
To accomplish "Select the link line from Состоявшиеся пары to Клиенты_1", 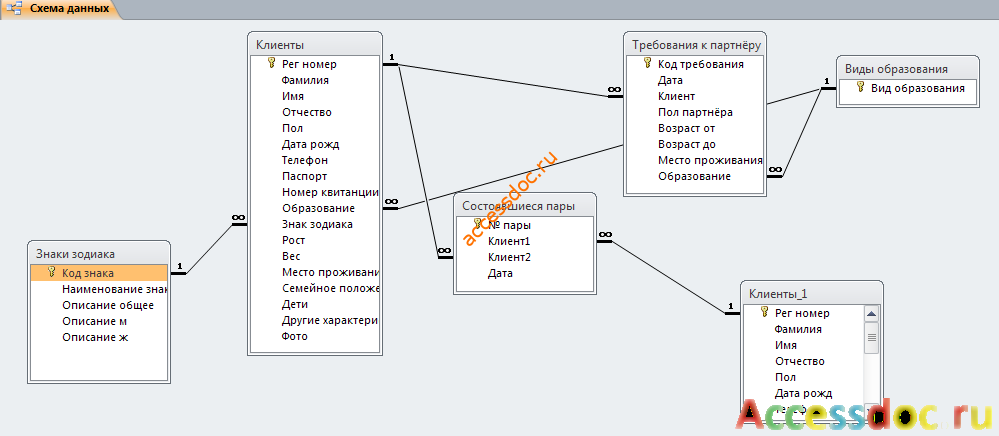I will click(x=668, y=276).
